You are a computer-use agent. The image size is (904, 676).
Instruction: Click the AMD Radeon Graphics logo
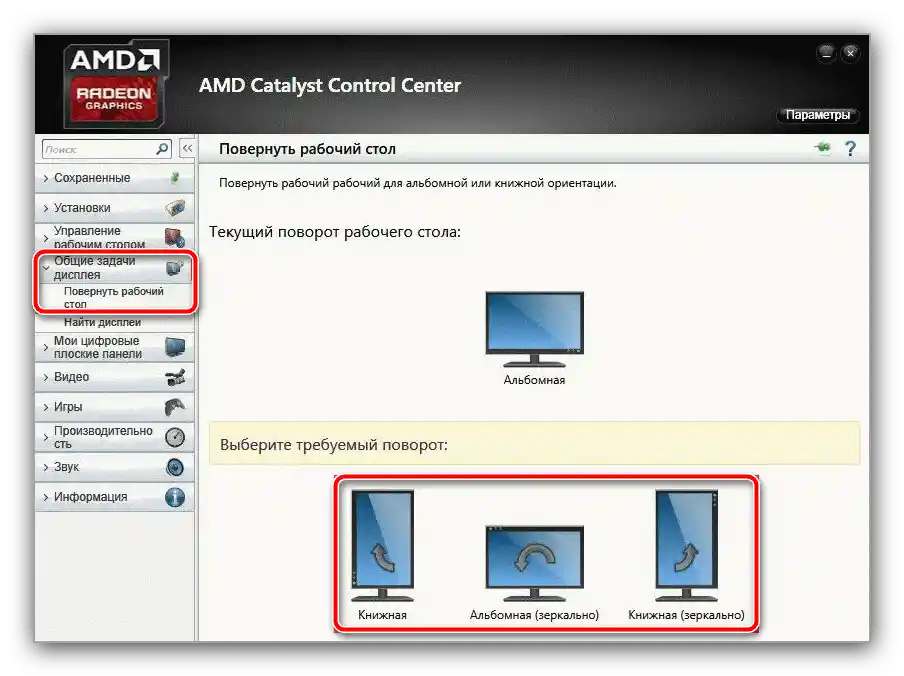pyautogui.click(x=115, y=84)
